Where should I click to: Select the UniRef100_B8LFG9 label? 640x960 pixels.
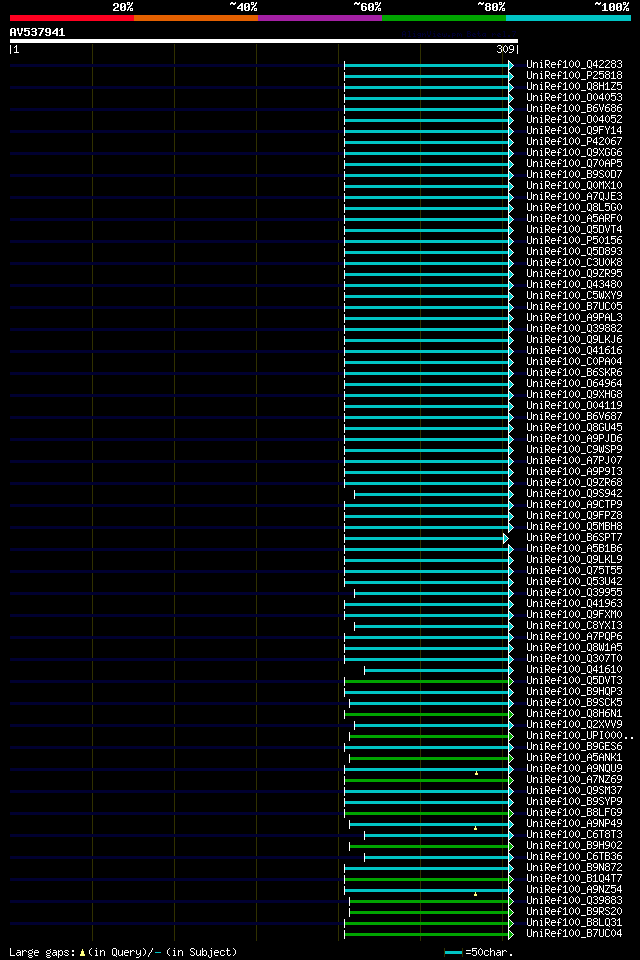tap(574, 812)
